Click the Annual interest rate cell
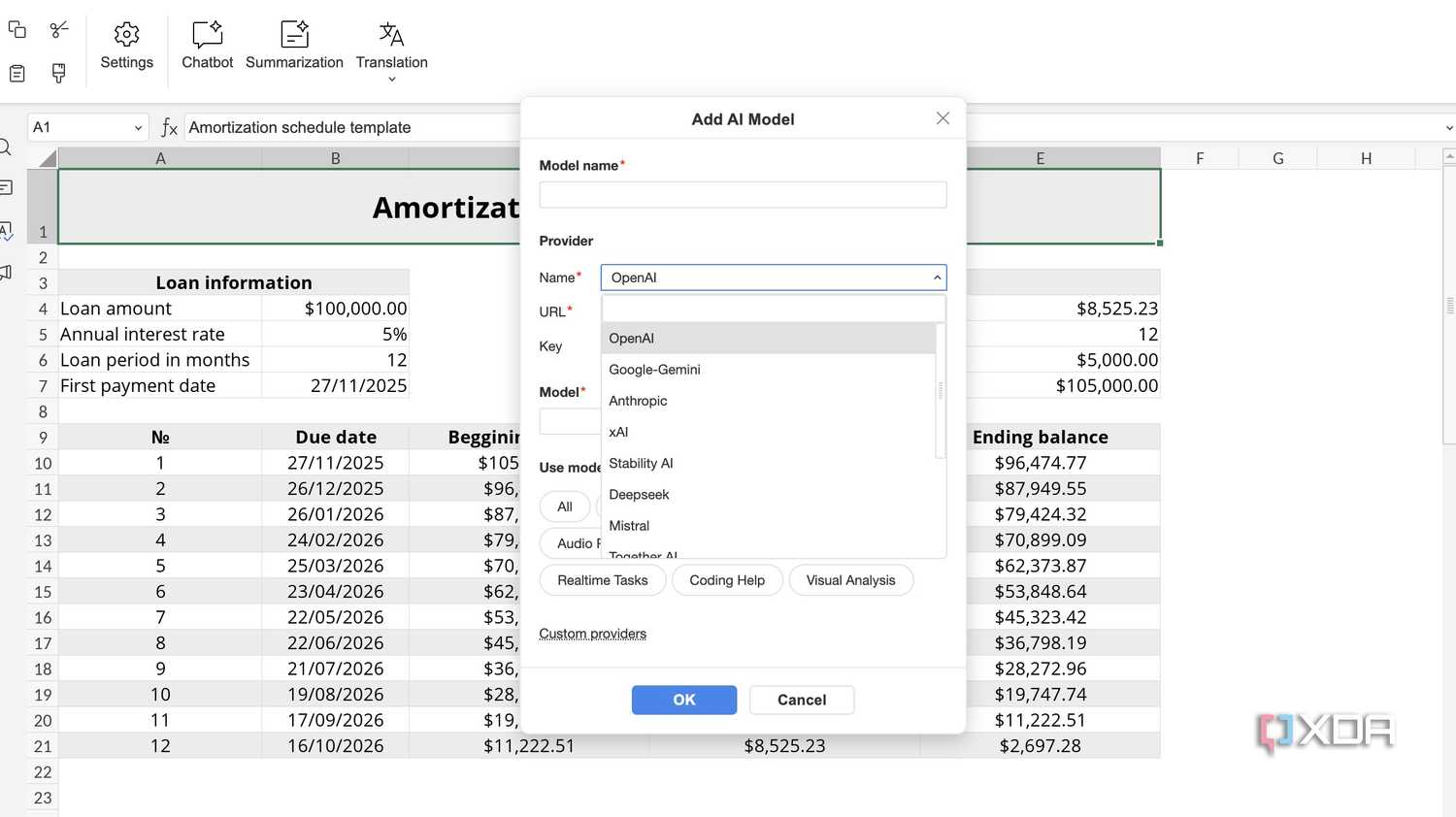This screenshot has width=1456, height=817. click(160, 334)
